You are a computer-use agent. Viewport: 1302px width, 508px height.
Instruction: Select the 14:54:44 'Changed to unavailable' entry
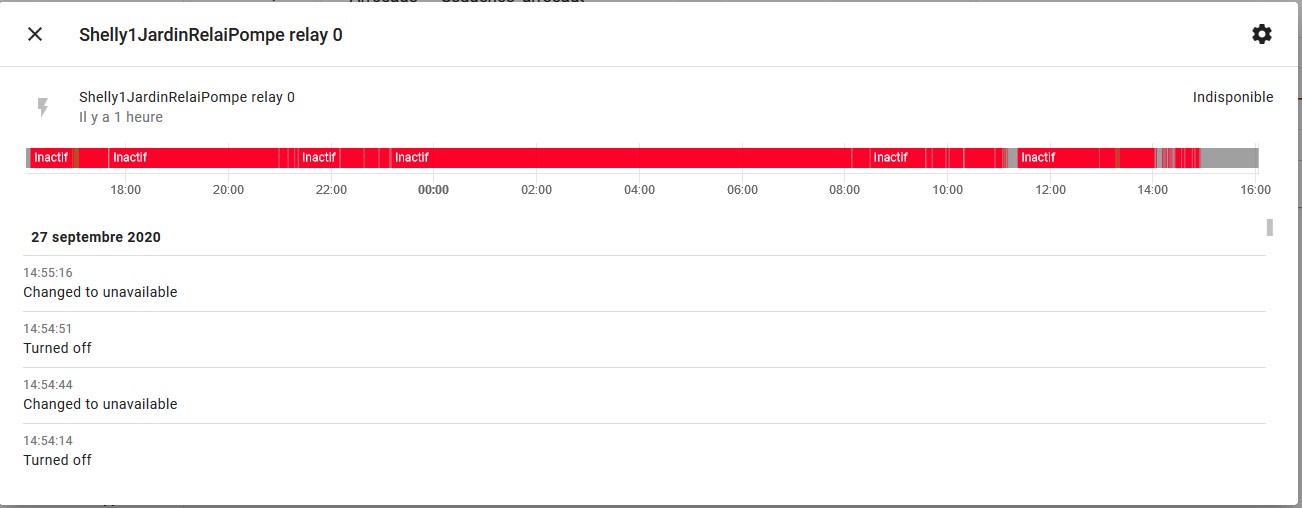point(644,395)
